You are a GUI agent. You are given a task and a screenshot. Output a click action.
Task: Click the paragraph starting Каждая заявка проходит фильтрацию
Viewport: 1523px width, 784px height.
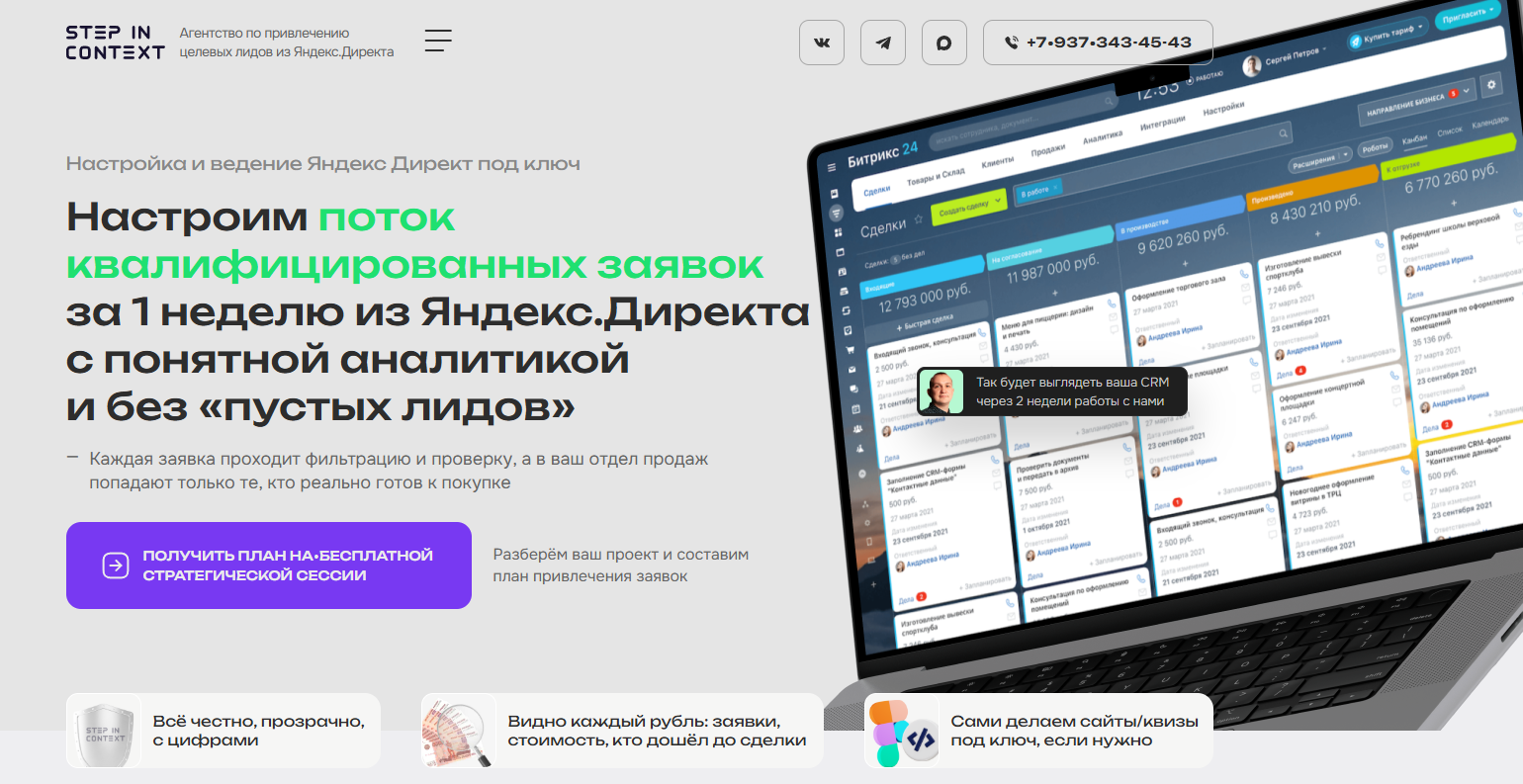(x=399, y=471)
